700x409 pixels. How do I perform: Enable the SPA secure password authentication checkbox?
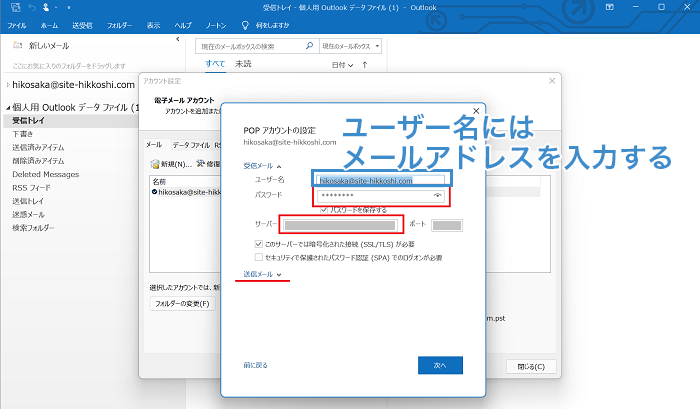click(x=258, y=257)
